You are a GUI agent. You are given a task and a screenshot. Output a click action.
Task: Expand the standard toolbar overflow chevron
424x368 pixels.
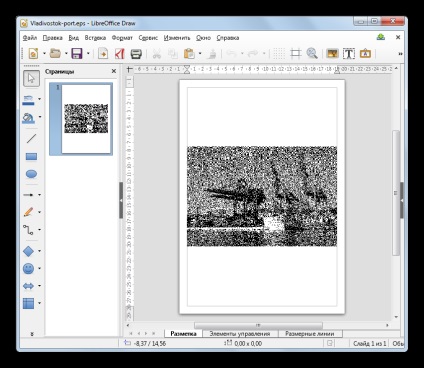coord(400,54)
